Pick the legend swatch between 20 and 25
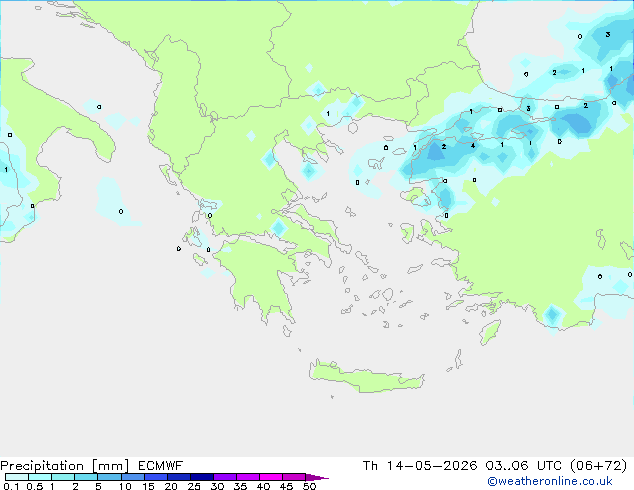Image resolution: width=634 pixels, height=490 pixels. click(178, 477)
